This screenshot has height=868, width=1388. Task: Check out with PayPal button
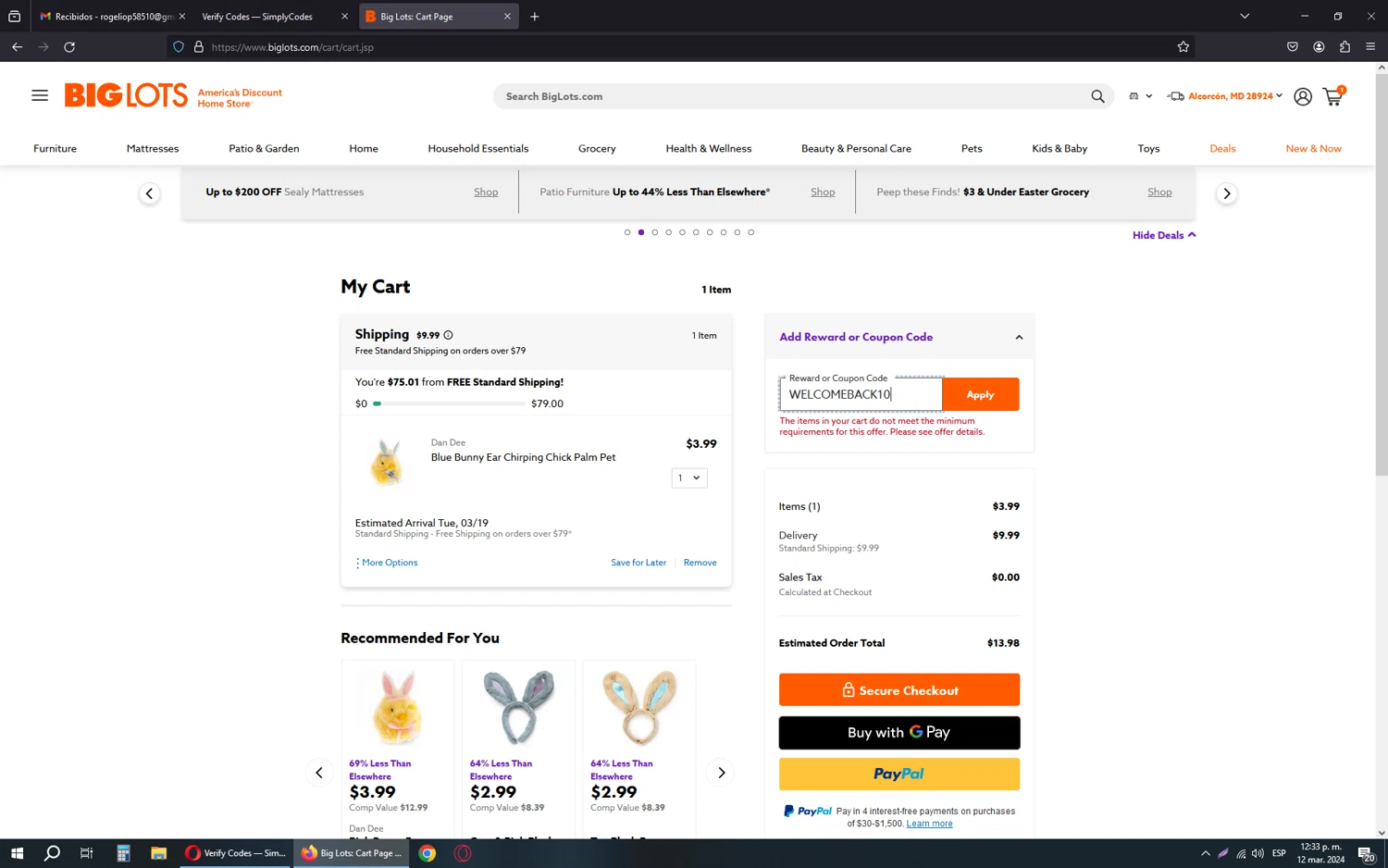tap(898, 775)
